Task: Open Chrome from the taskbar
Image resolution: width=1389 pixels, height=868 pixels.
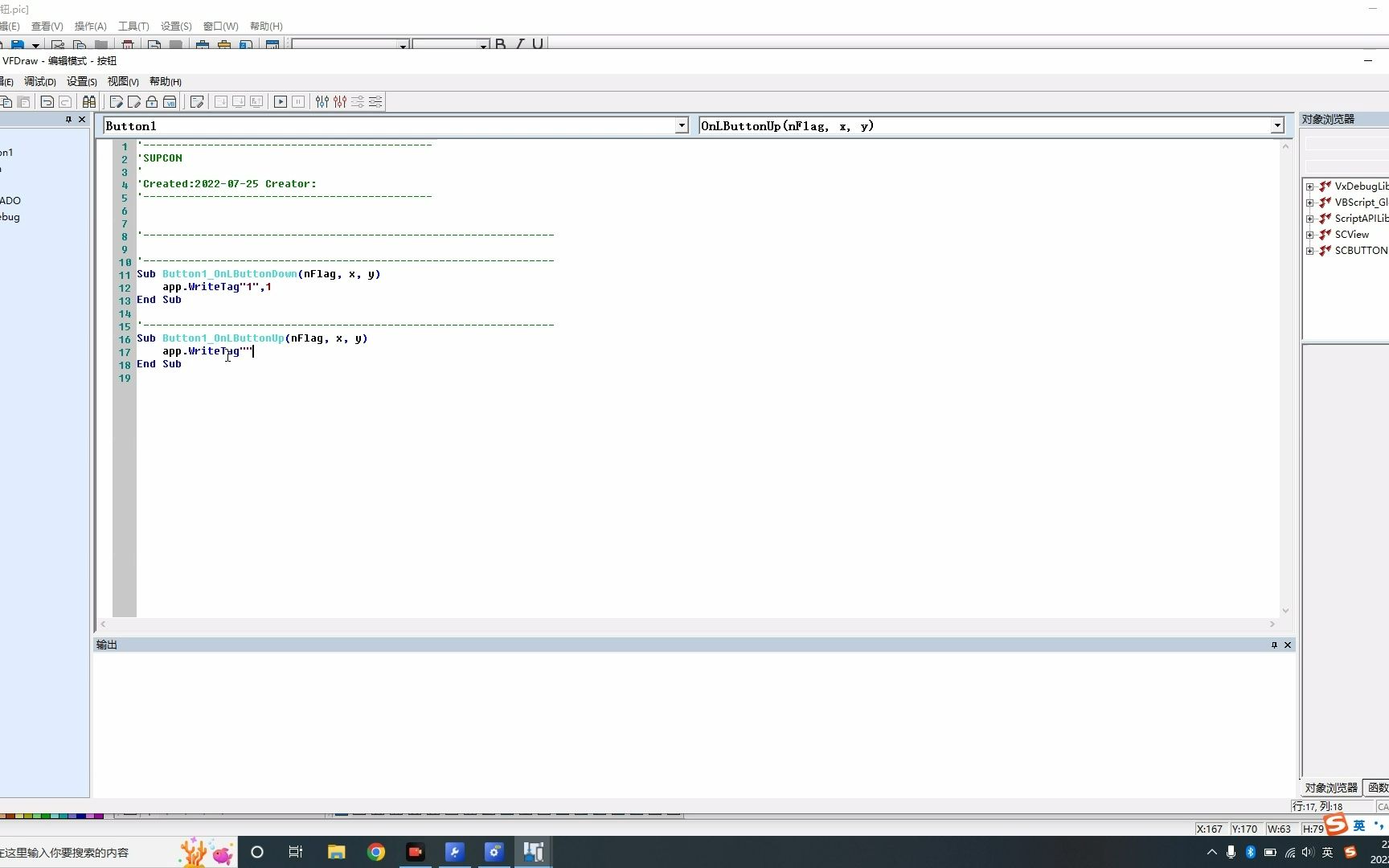Action: coord(376,852)
